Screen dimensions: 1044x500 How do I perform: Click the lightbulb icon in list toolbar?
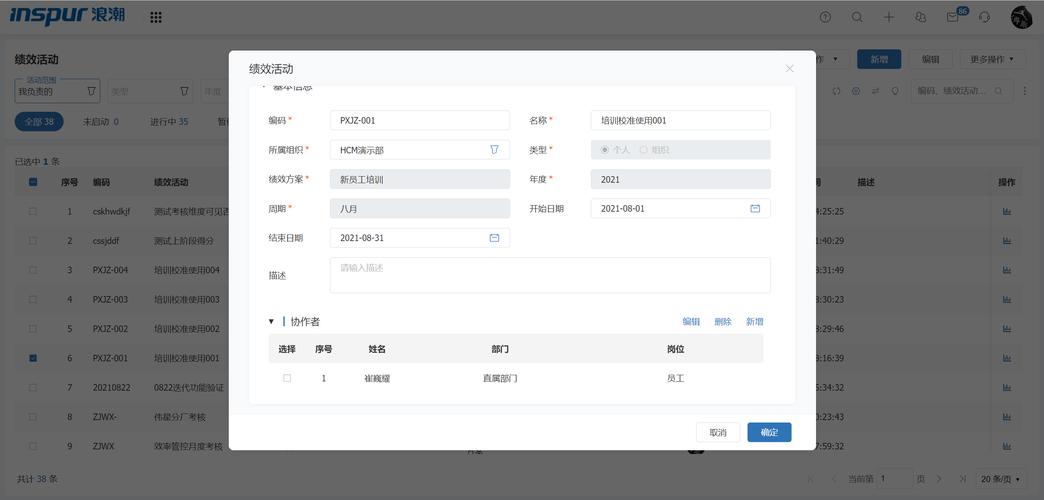(x=895, y=91)
